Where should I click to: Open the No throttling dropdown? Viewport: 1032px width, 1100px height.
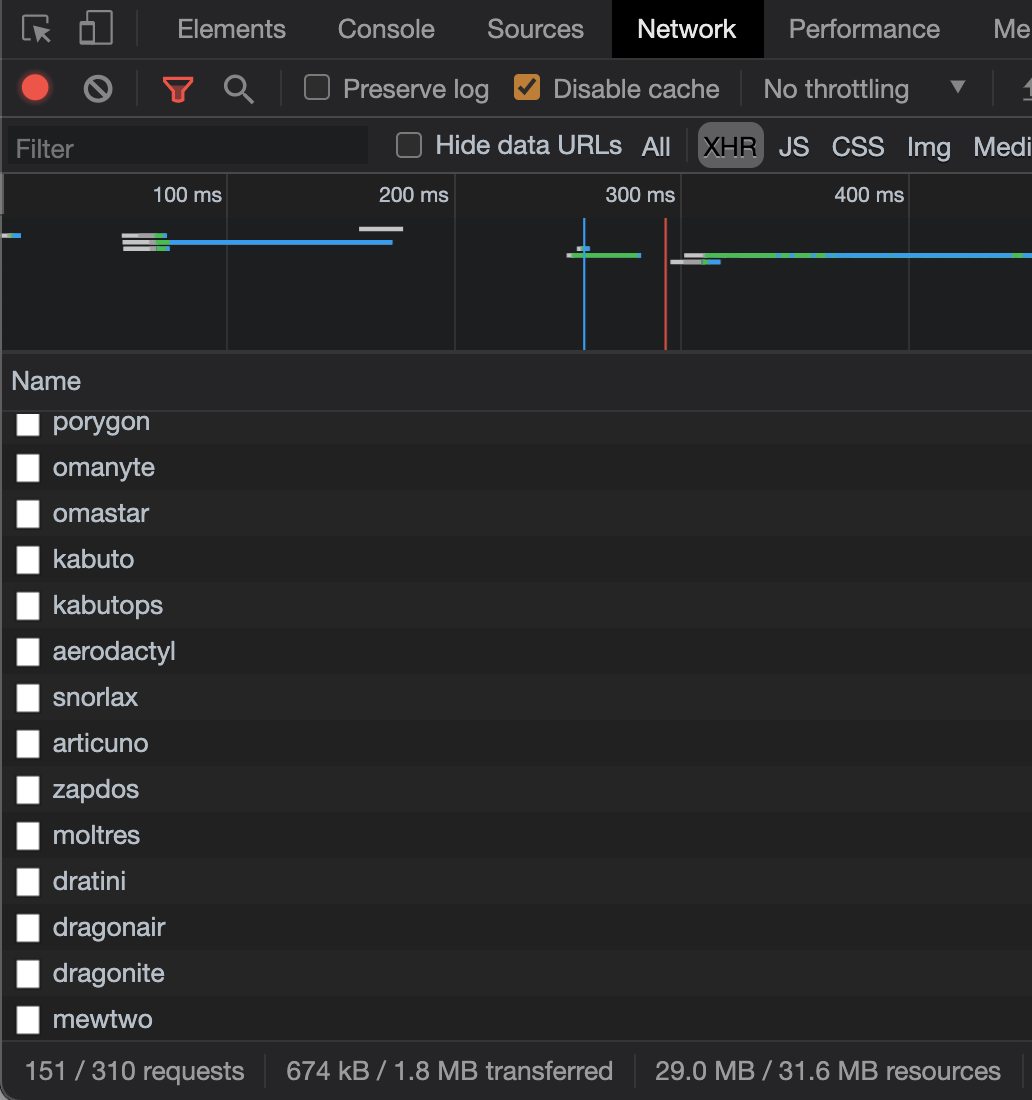(x=865, y=89)
